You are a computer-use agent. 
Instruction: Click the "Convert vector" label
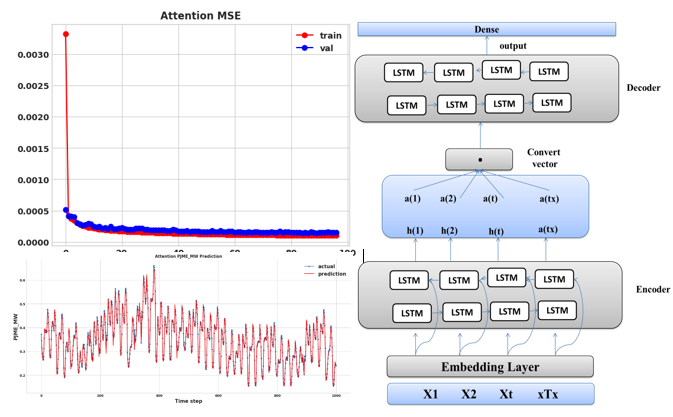tap(544, 158)
